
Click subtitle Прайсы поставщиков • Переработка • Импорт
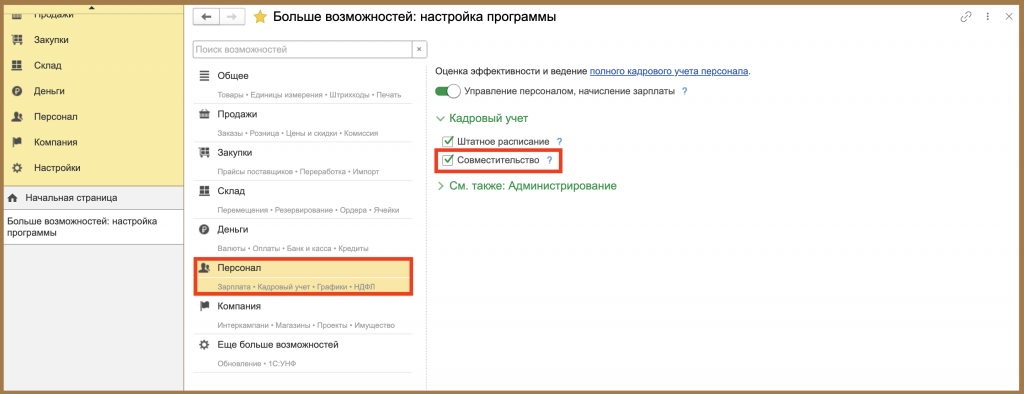[x=298, y=172]
